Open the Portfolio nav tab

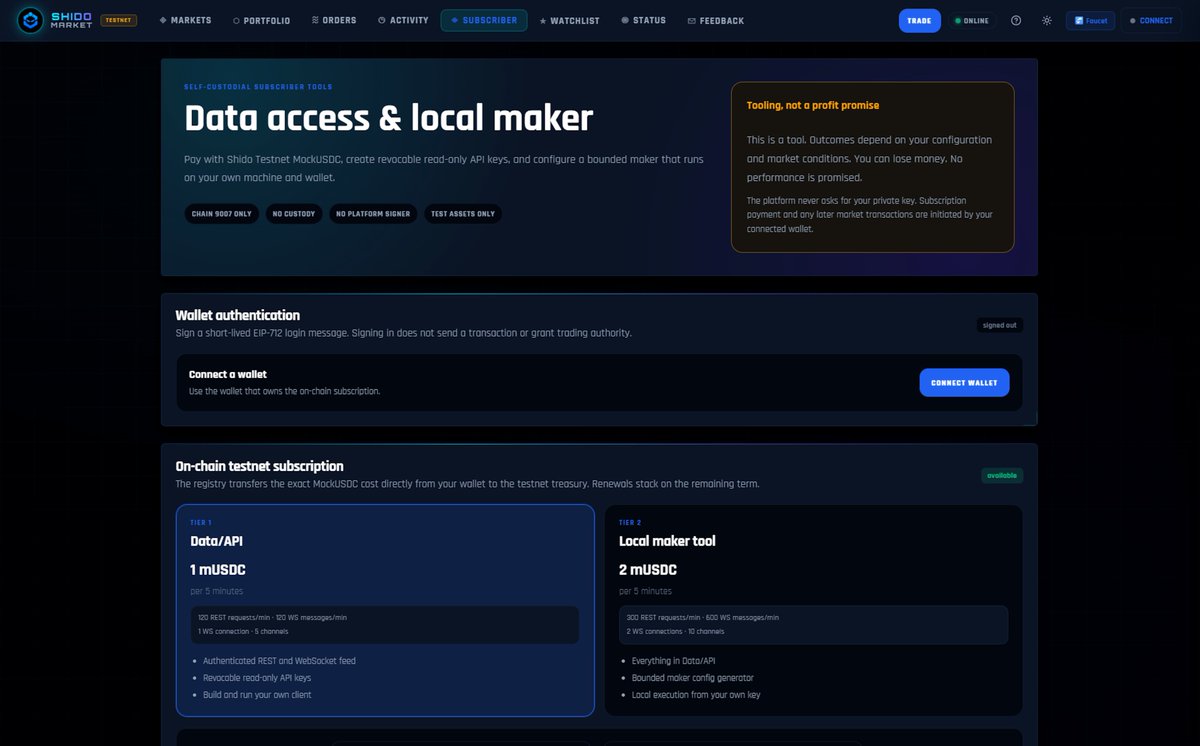[261, 20]
